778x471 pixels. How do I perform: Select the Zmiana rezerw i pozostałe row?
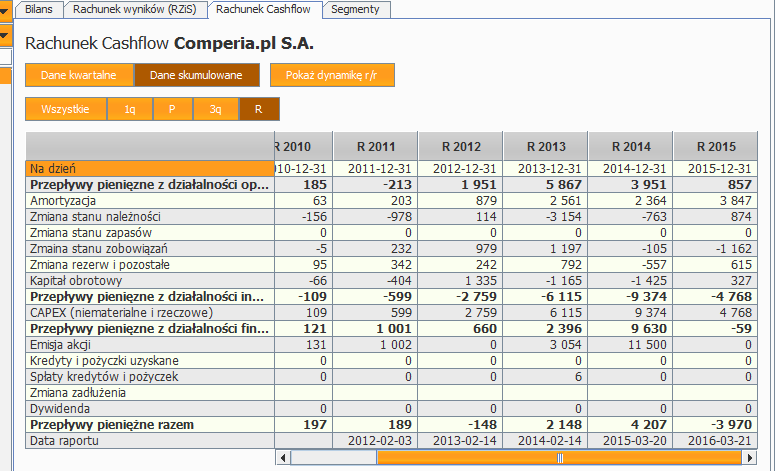[x=150, y=265]
